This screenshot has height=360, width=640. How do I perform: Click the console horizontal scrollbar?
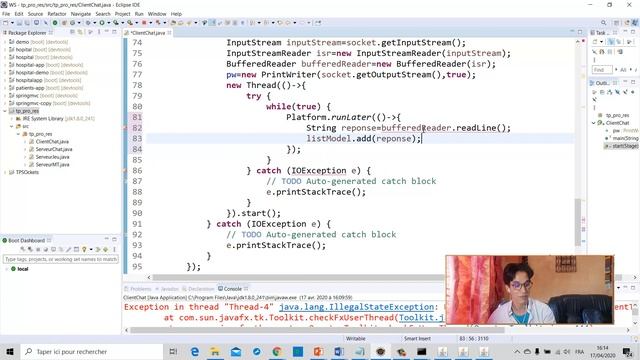(318, 330)
